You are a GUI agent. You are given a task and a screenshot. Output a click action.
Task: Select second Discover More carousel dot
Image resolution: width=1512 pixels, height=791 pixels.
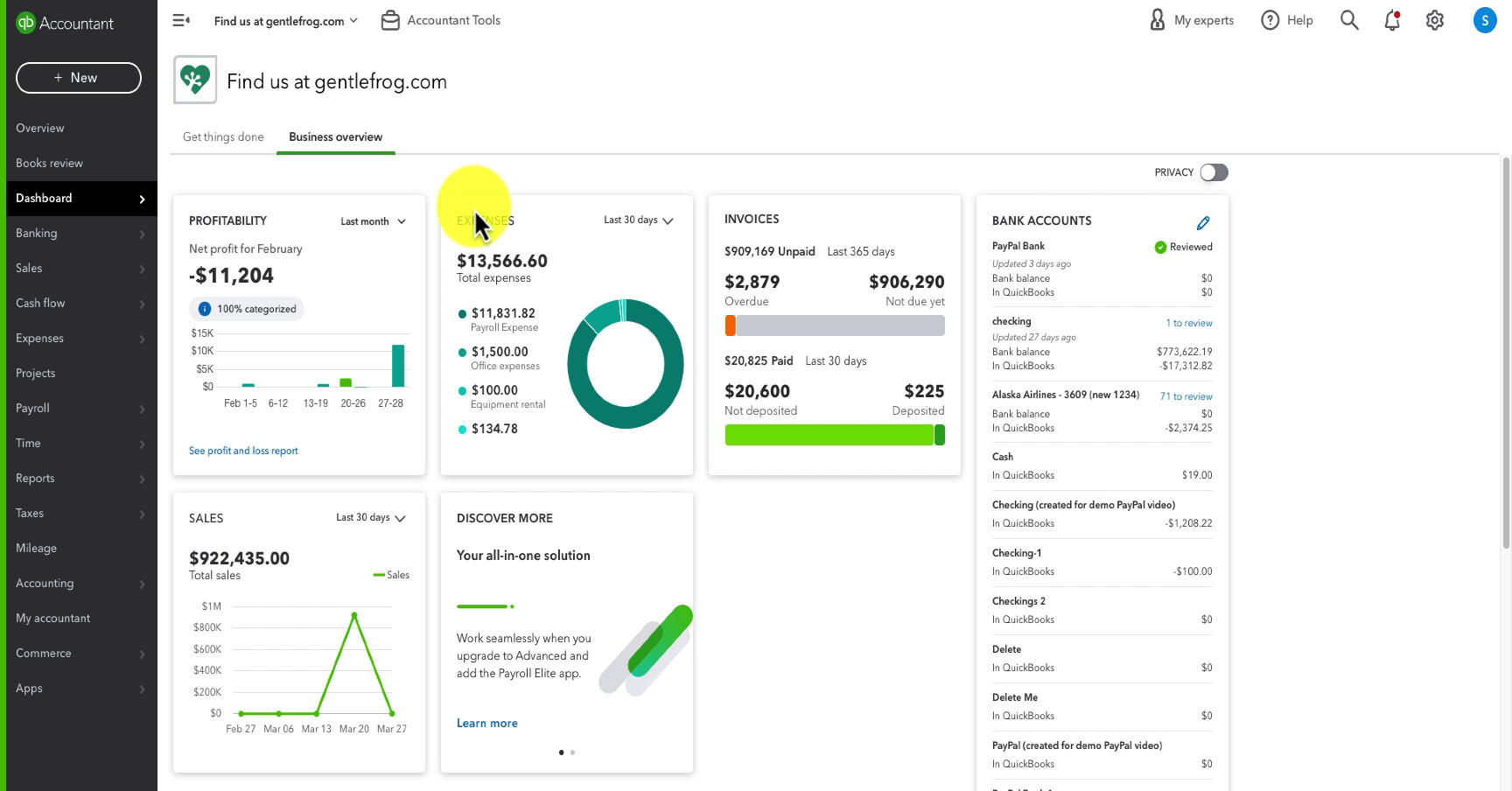coord(572,752)
